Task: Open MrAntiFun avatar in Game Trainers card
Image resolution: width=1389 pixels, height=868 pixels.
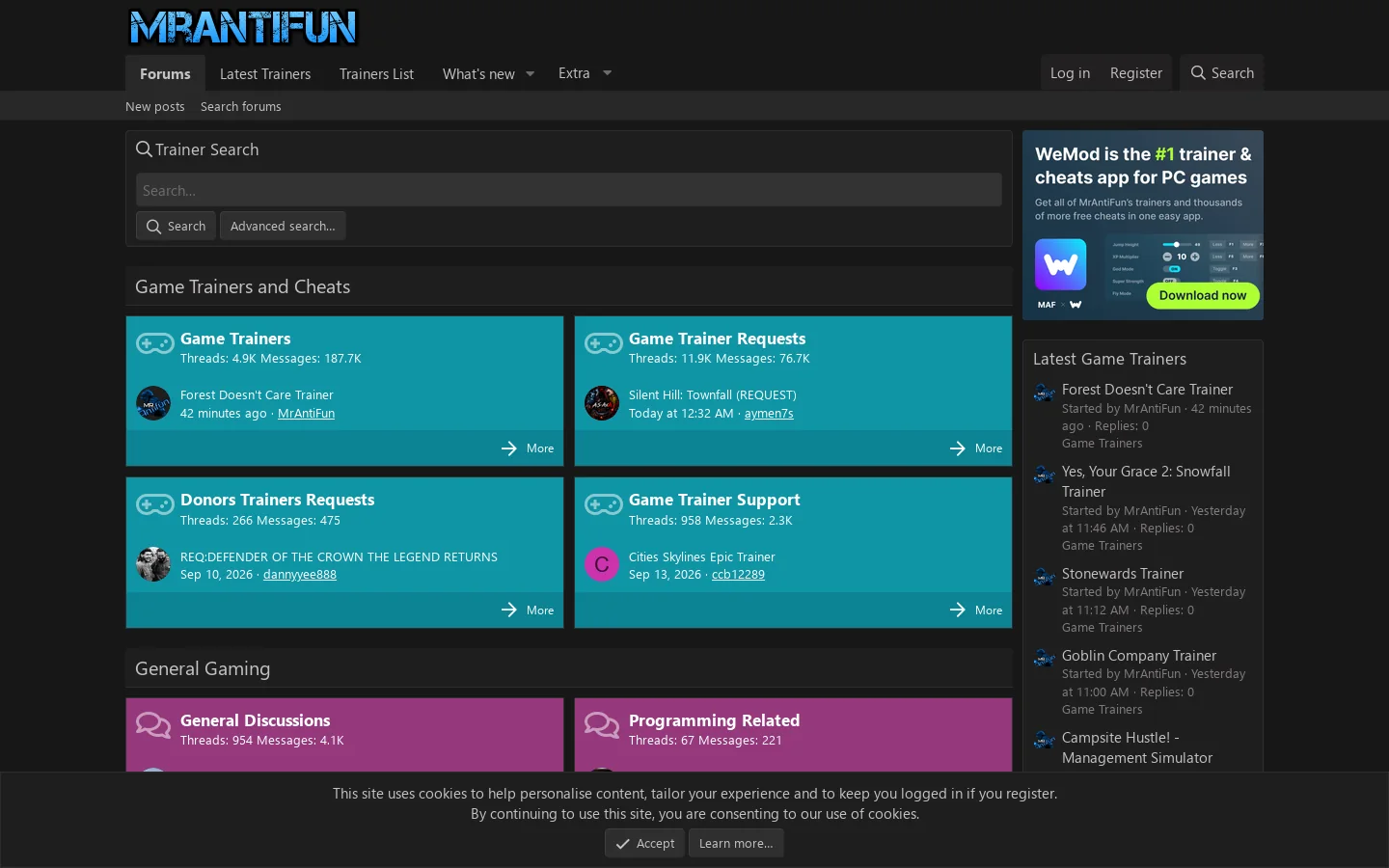Action: coord(153,403)
